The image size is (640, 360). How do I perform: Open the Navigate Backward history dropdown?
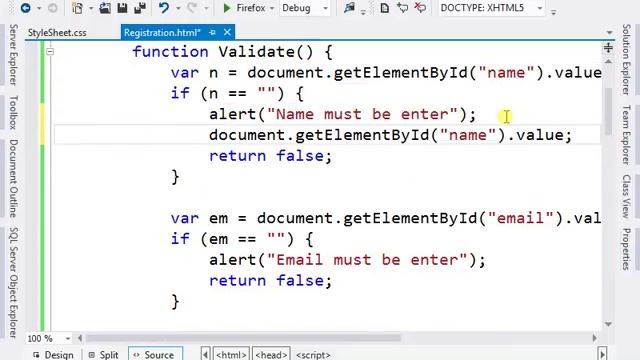39,8
